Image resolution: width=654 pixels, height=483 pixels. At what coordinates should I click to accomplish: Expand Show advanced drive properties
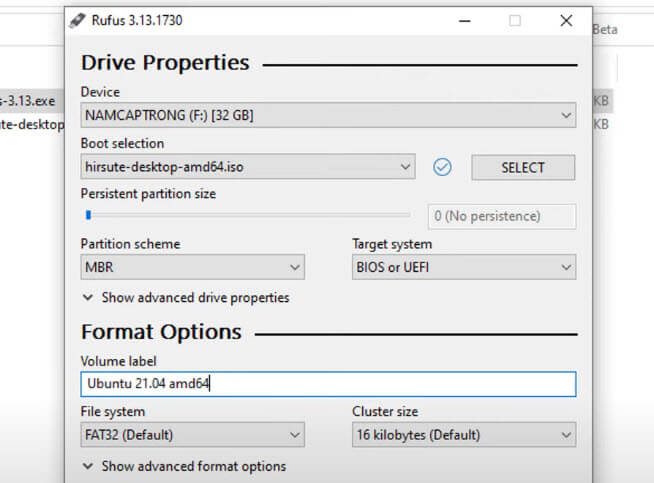click(x=186, y=298)
